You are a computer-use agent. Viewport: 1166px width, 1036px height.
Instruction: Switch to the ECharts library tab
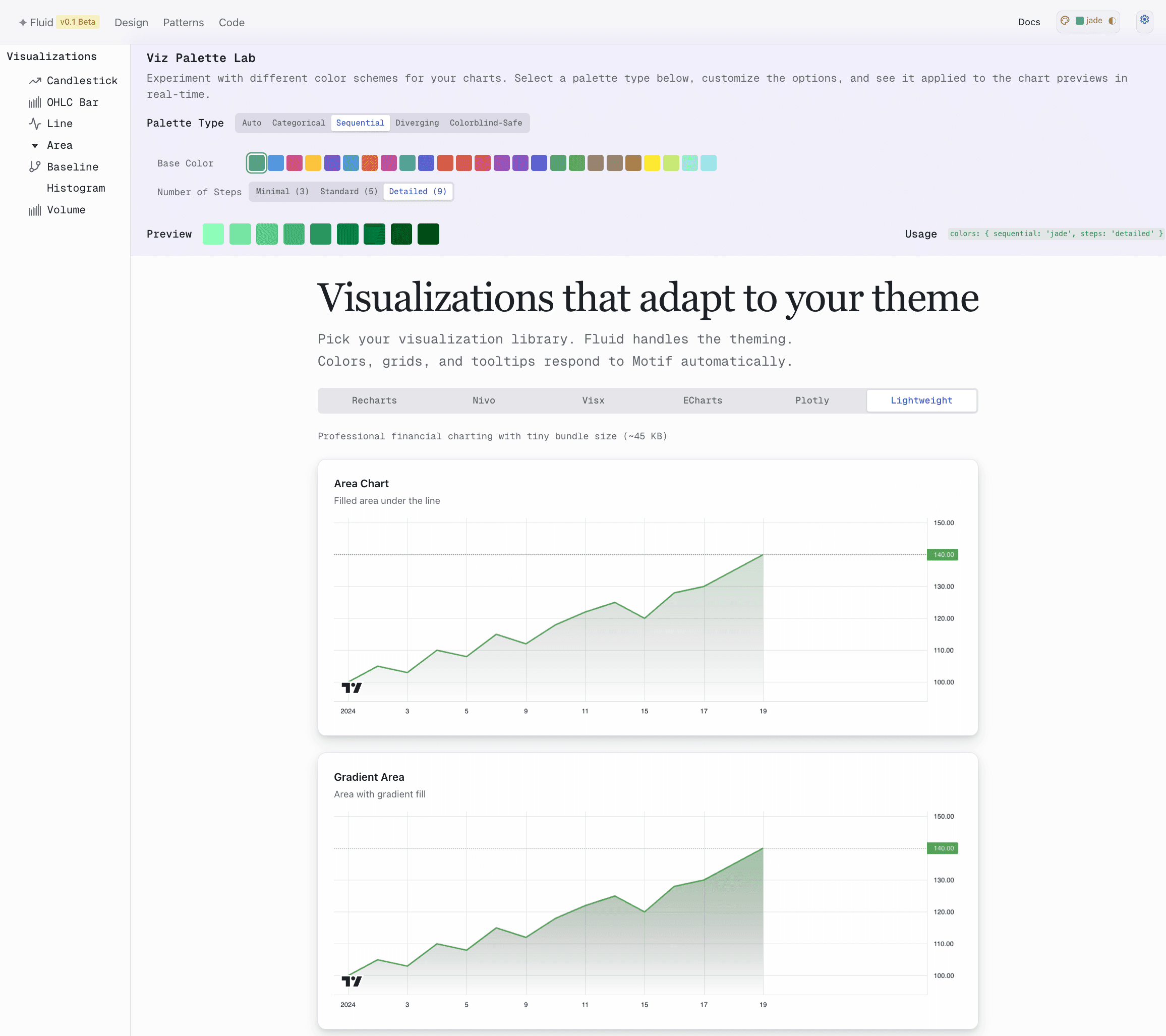[702, 400]
